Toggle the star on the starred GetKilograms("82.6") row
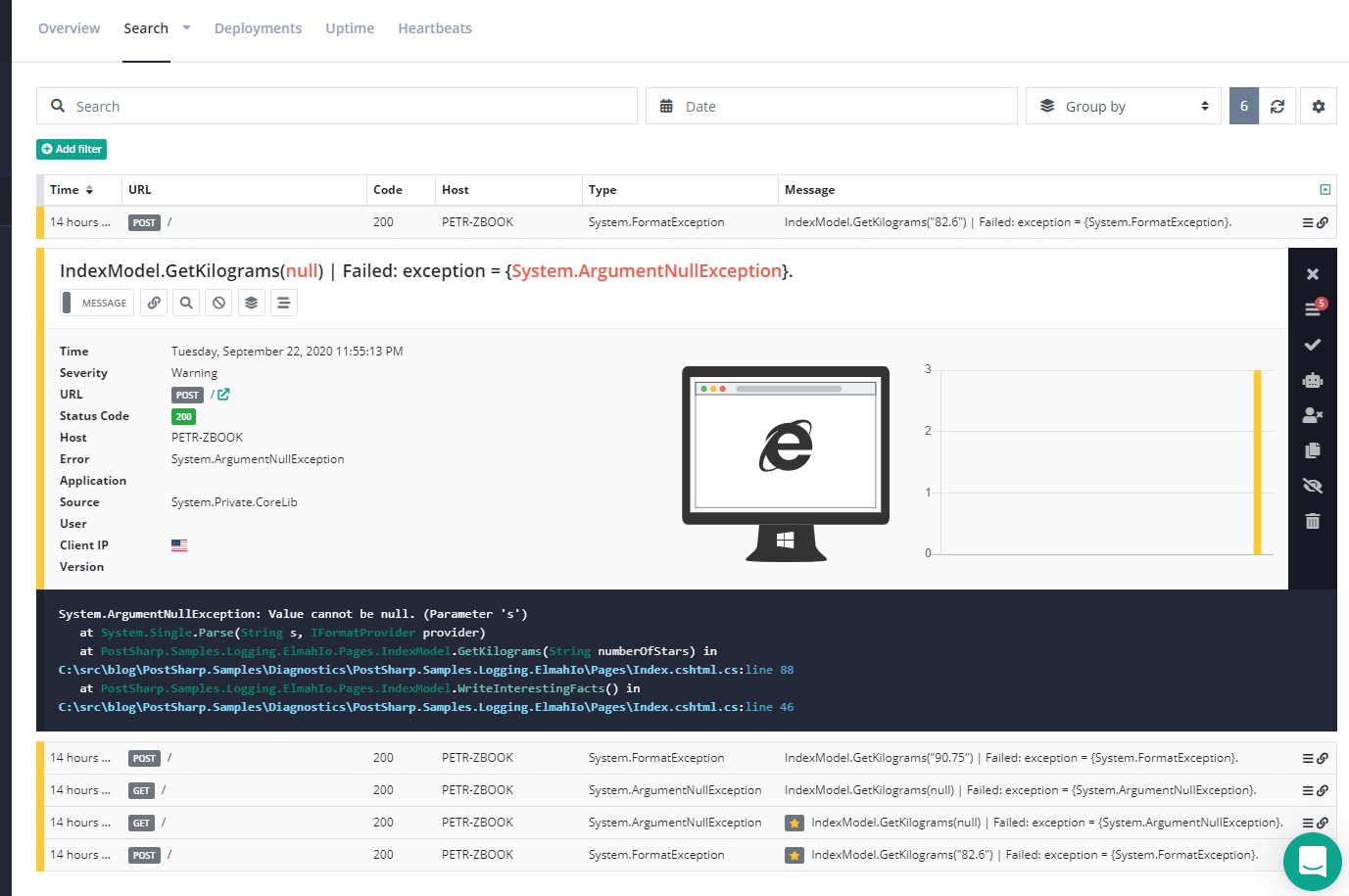This screenshot has height=896, width=1349. (x=795, y=855)
